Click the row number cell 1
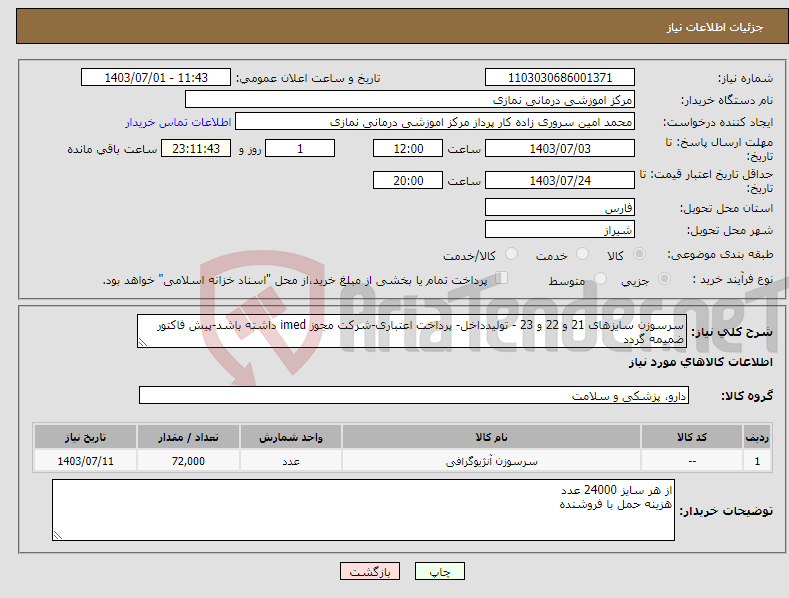Screen dimensions: 789x598 (x=757, y=461)
